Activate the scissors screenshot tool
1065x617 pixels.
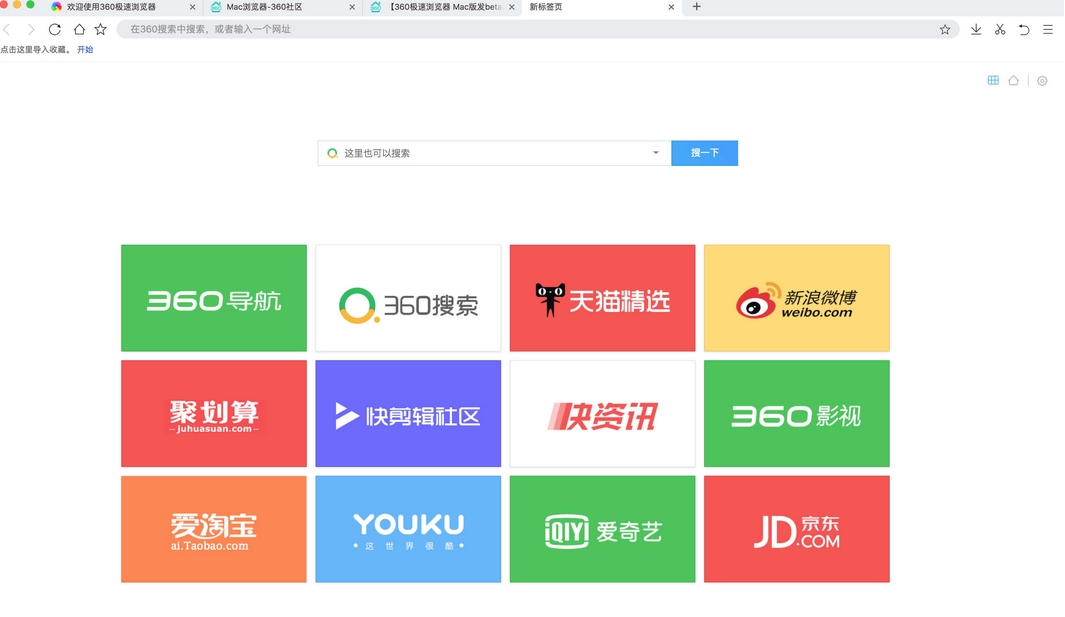coord(1000,29)
